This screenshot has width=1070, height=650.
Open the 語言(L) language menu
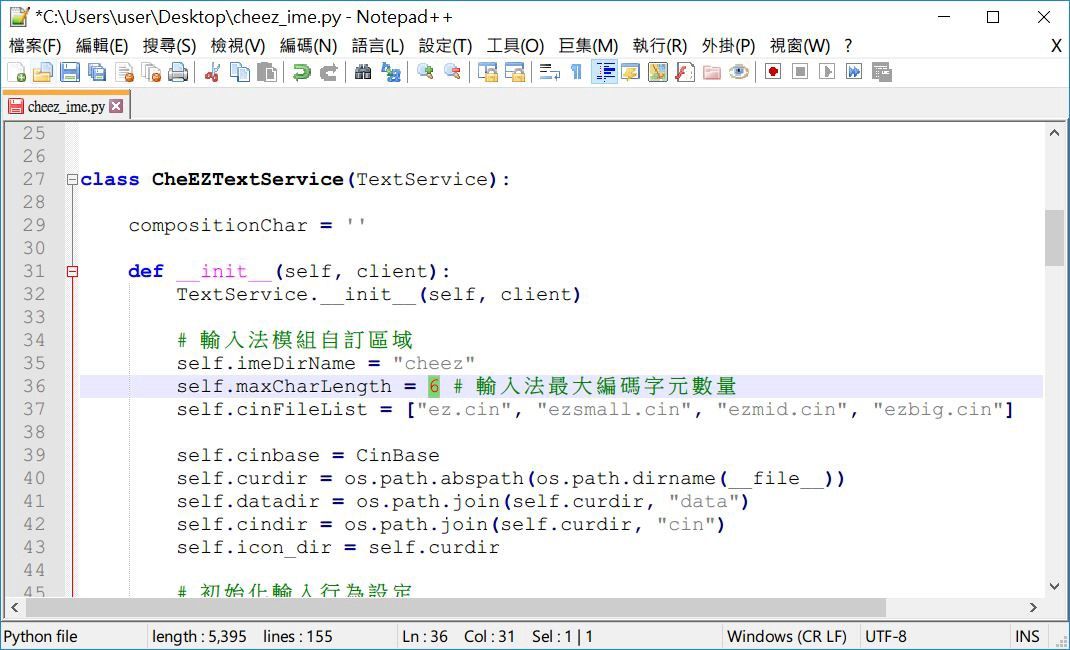click(378, 46)
